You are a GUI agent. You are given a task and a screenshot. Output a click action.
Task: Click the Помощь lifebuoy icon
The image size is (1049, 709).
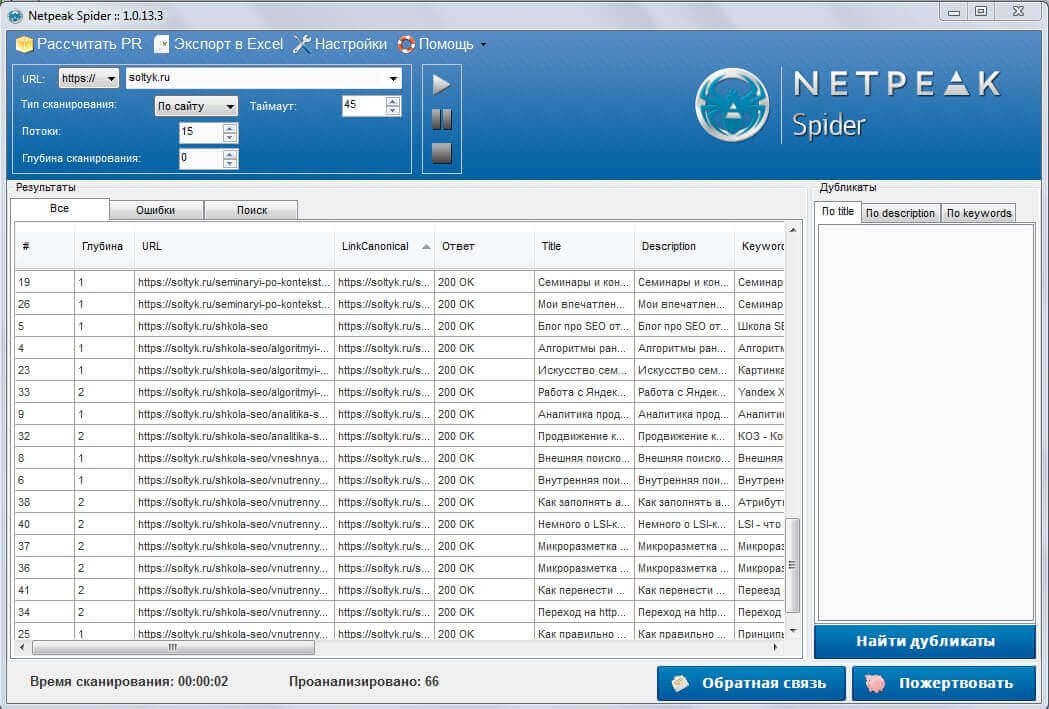(406, 44)
